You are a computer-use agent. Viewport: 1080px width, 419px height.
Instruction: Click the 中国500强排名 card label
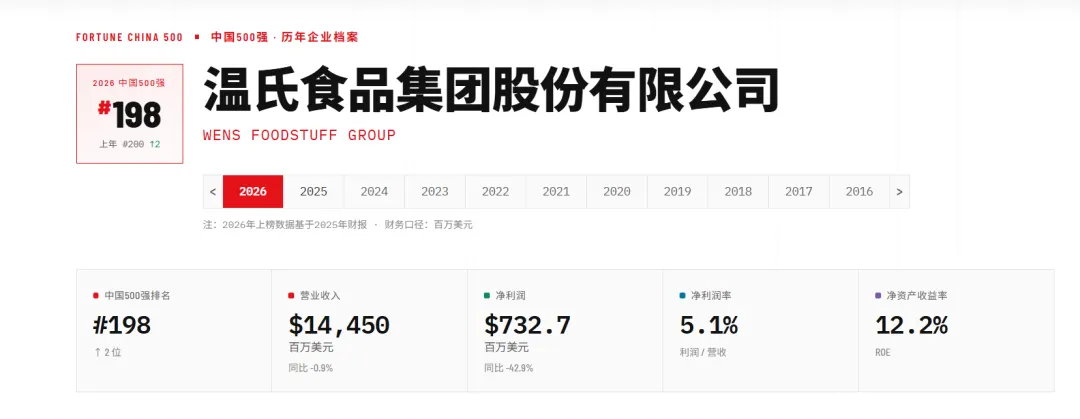[137, 295]
